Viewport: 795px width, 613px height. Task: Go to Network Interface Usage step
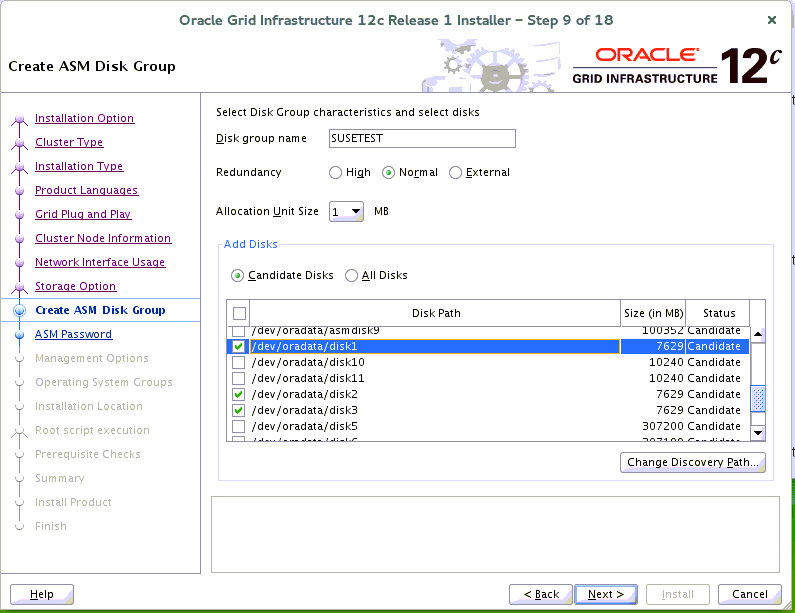(100, 263)
